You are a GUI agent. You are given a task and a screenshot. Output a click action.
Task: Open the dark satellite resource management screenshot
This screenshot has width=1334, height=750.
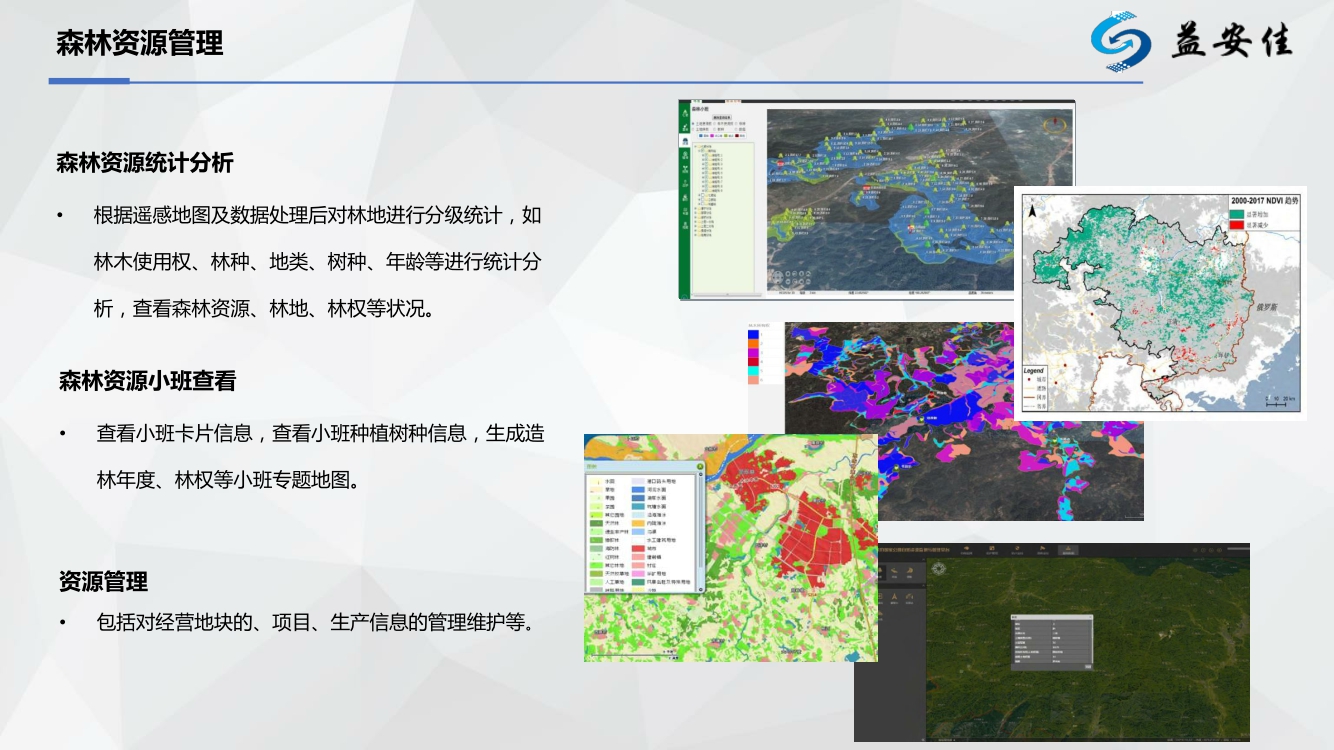click(x=1052, y=642)
